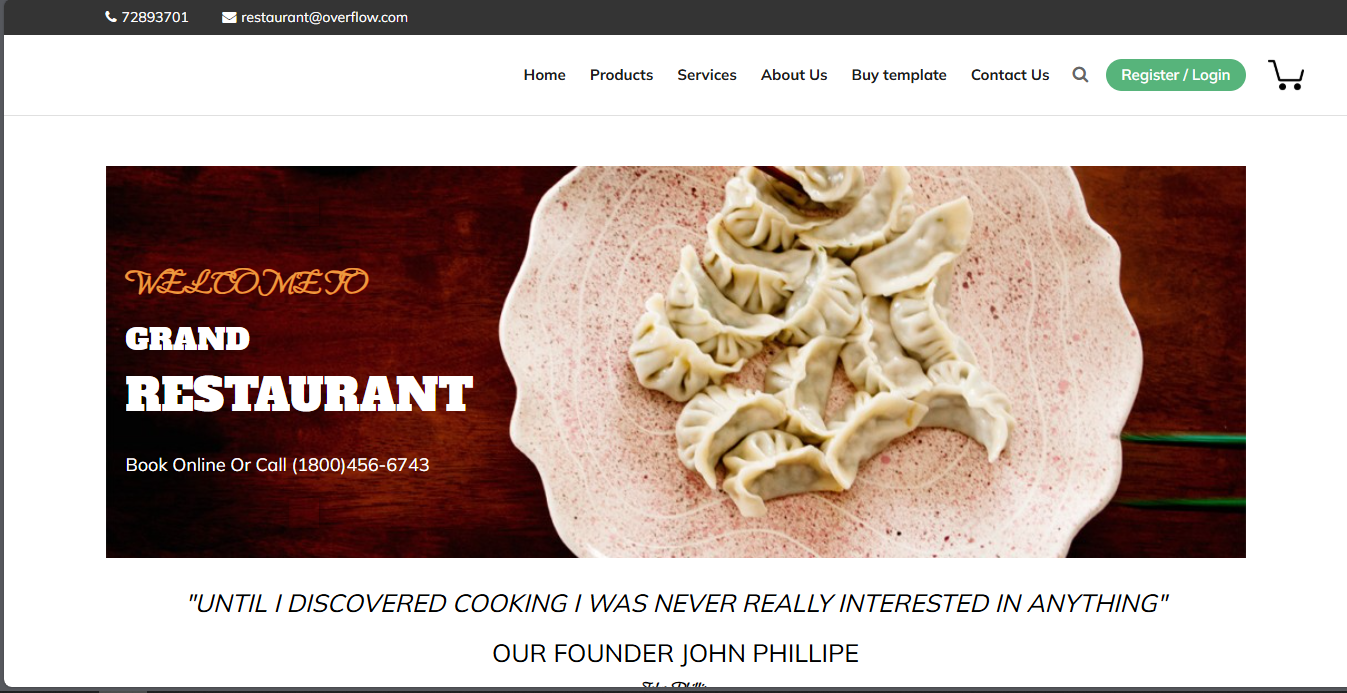This screenshot has height=693, width=1347.
Task: Click Our Founder John Phillipe heading
Action: click(676, 654)
